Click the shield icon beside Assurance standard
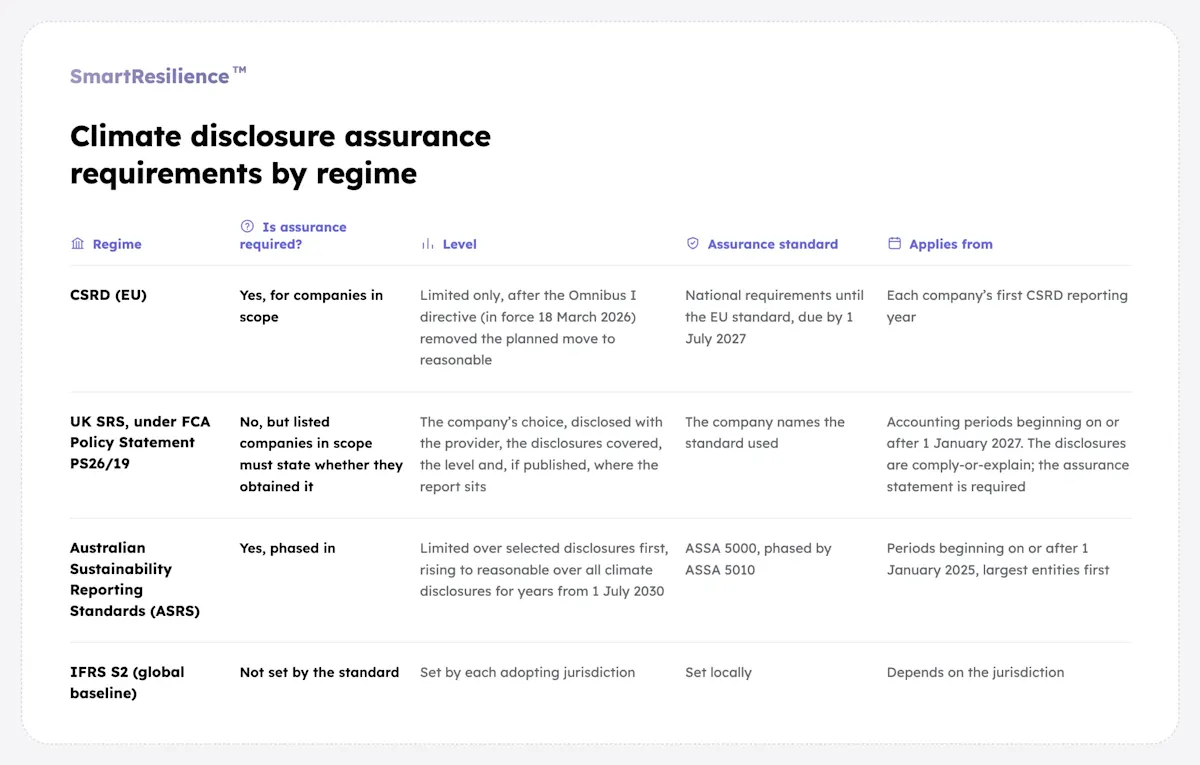Viewport: 1200px width, 765px height. (x=692, y=243)
